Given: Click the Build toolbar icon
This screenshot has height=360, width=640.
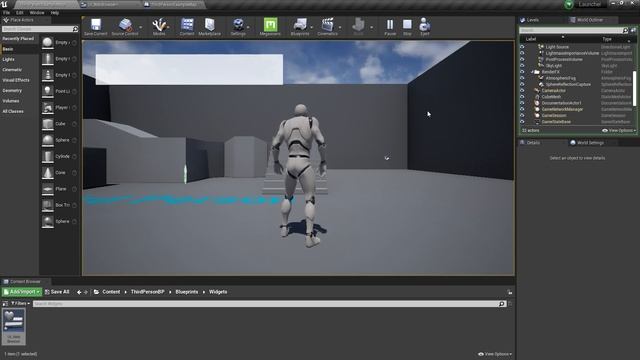Looking at the screenshot, I should [358, 24].
